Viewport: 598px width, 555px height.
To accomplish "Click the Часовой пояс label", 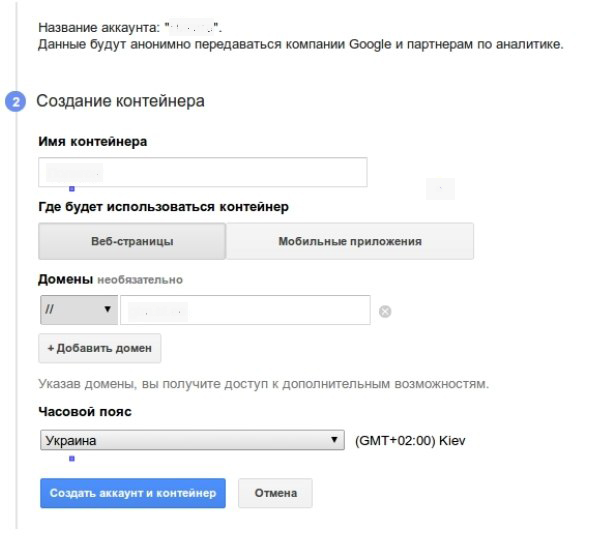I will (x=85, y=412).
